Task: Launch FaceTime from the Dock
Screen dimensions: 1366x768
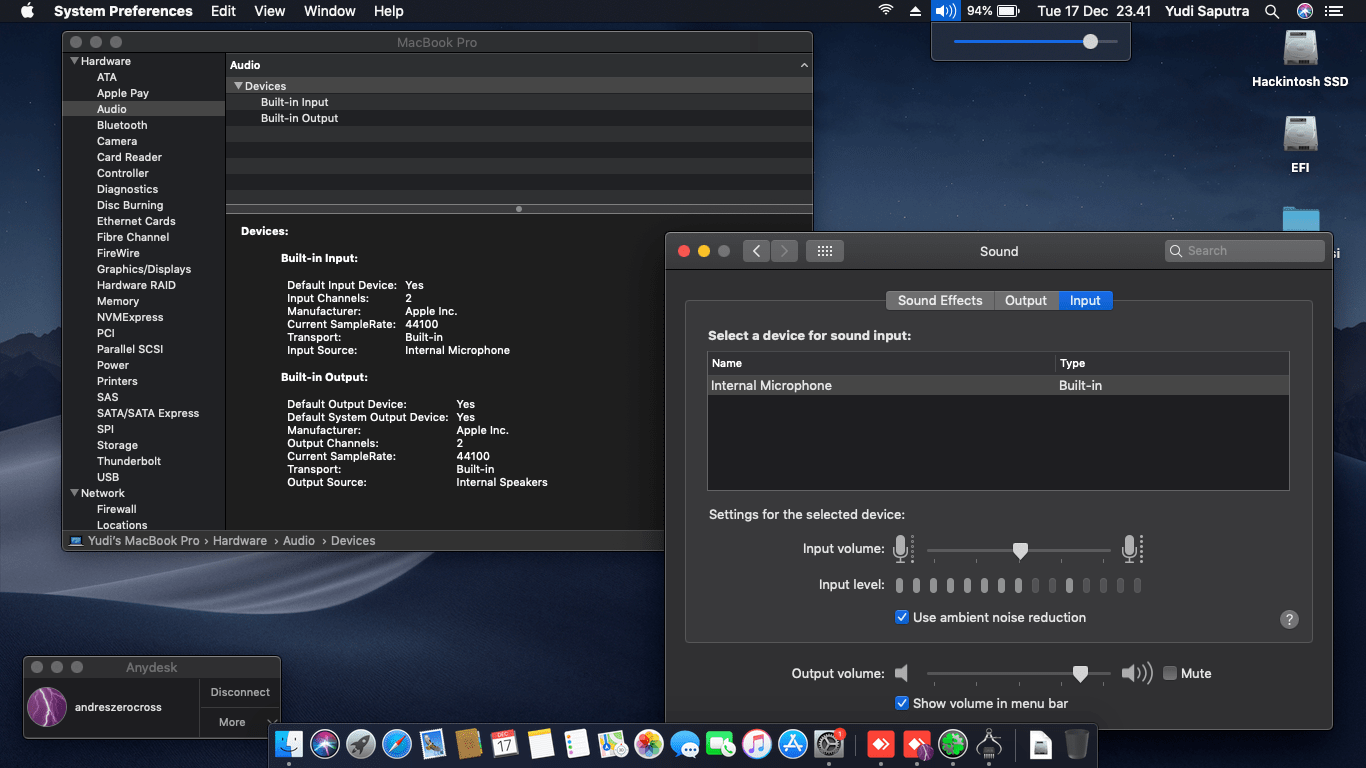Action: click(x=720, y=744)
